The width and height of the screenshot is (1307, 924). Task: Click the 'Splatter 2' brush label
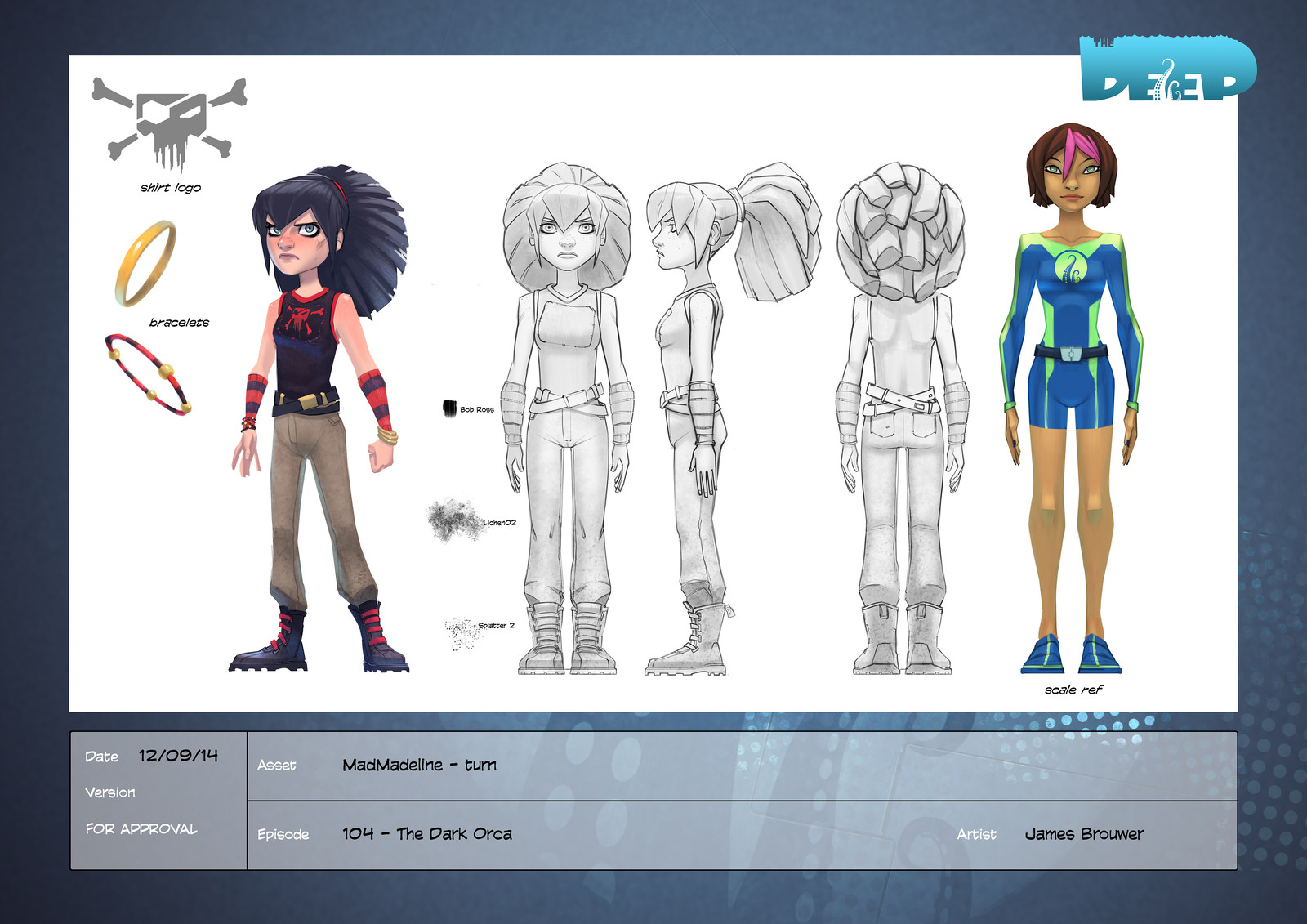(497, 626)
